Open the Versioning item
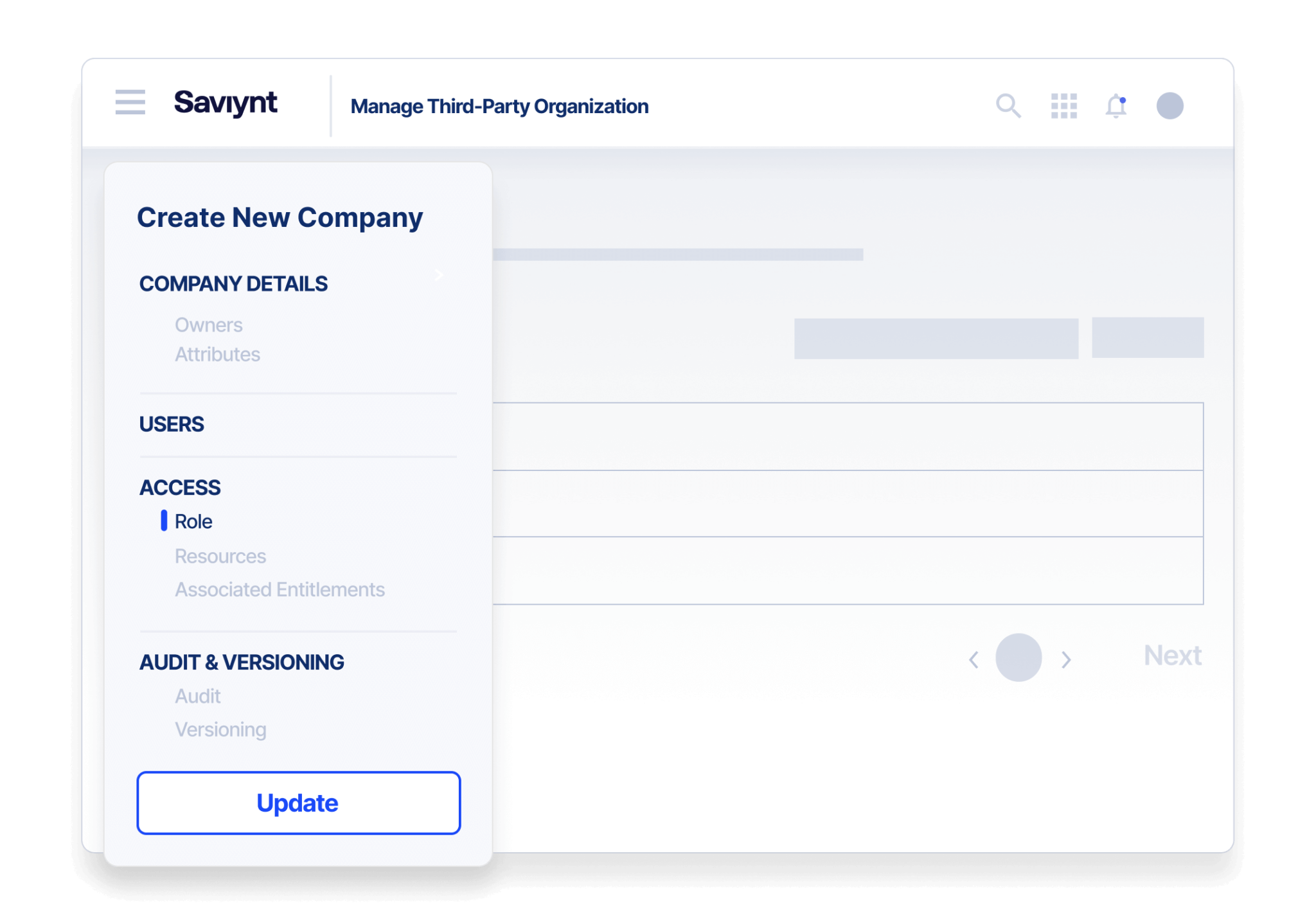The width and height of the screenshot is (1316, 910). point(220,730)
